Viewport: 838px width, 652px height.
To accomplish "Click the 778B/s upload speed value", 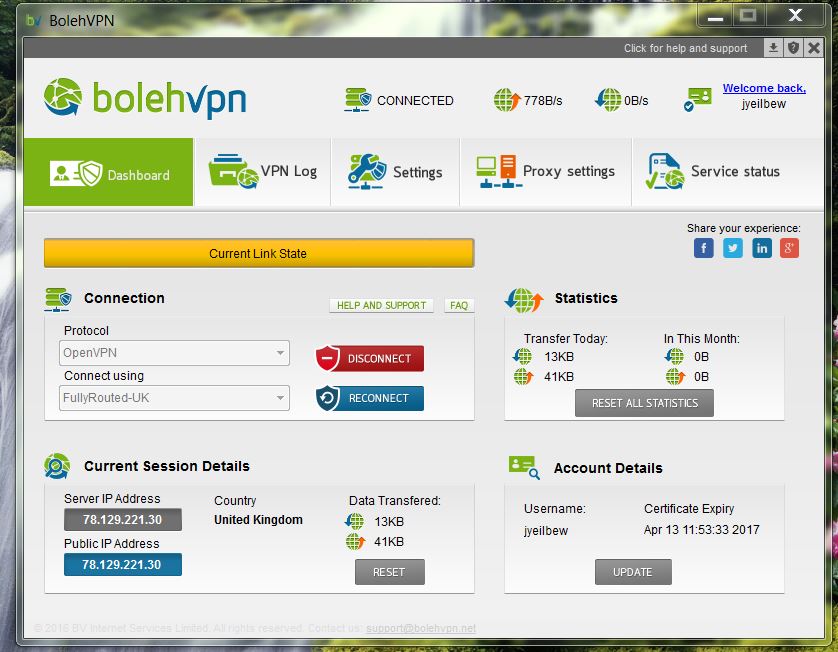I will [542, 100].
